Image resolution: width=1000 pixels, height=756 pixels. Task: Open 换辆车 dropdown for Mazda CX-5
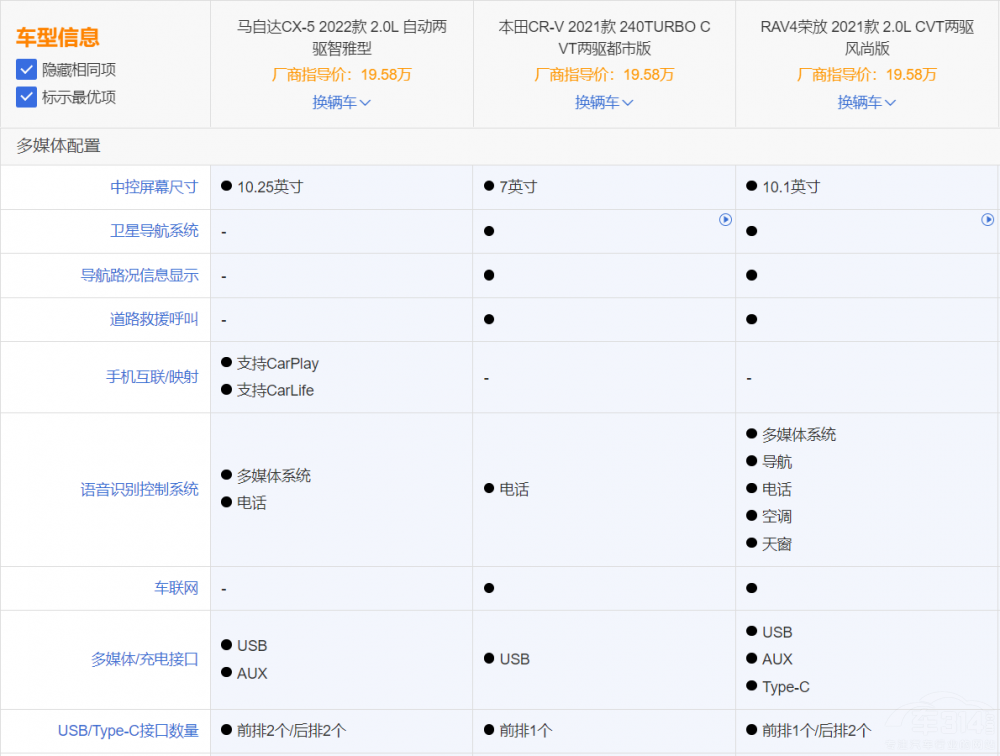tap(341, 102)
